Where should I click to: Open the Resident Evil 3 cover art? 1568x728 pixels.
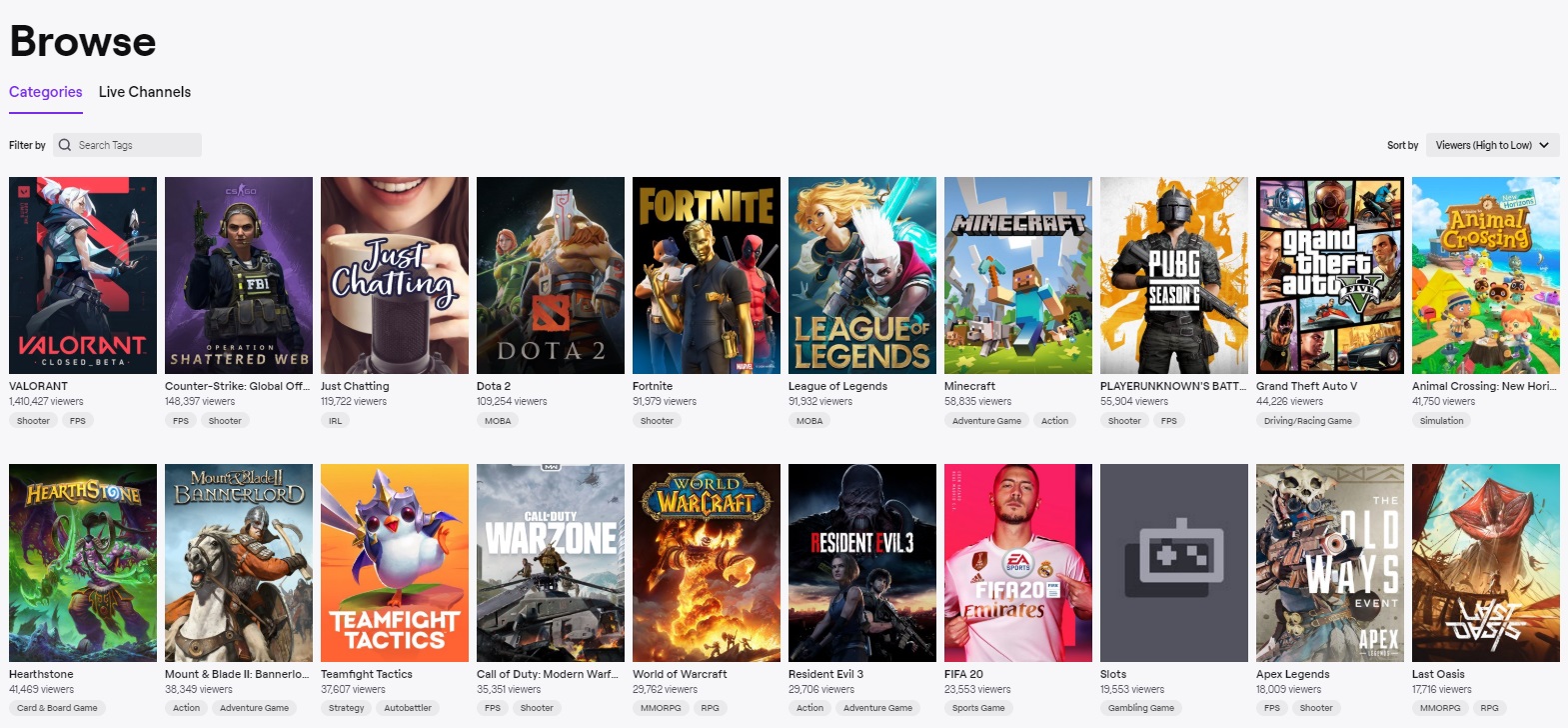click(862, 563)
